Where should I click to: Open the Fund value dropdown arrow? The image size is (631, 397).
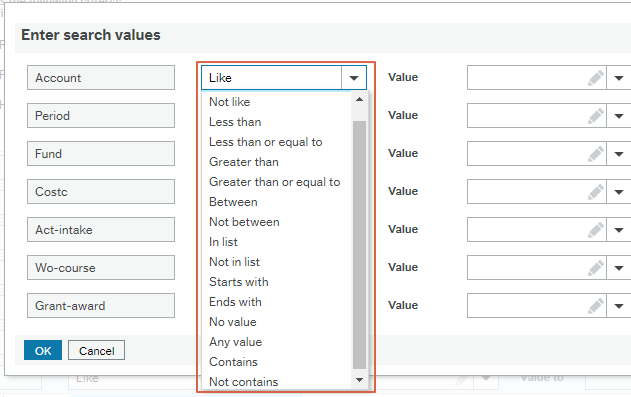tap(619, 154)
